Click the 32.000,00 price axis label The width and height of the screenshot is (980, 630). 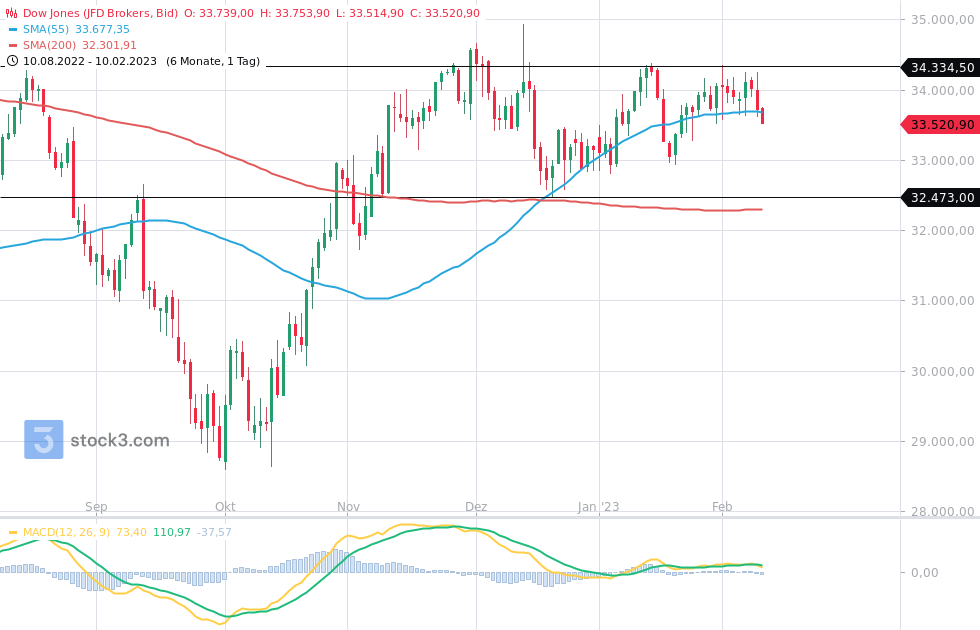(x=942, y=231)
